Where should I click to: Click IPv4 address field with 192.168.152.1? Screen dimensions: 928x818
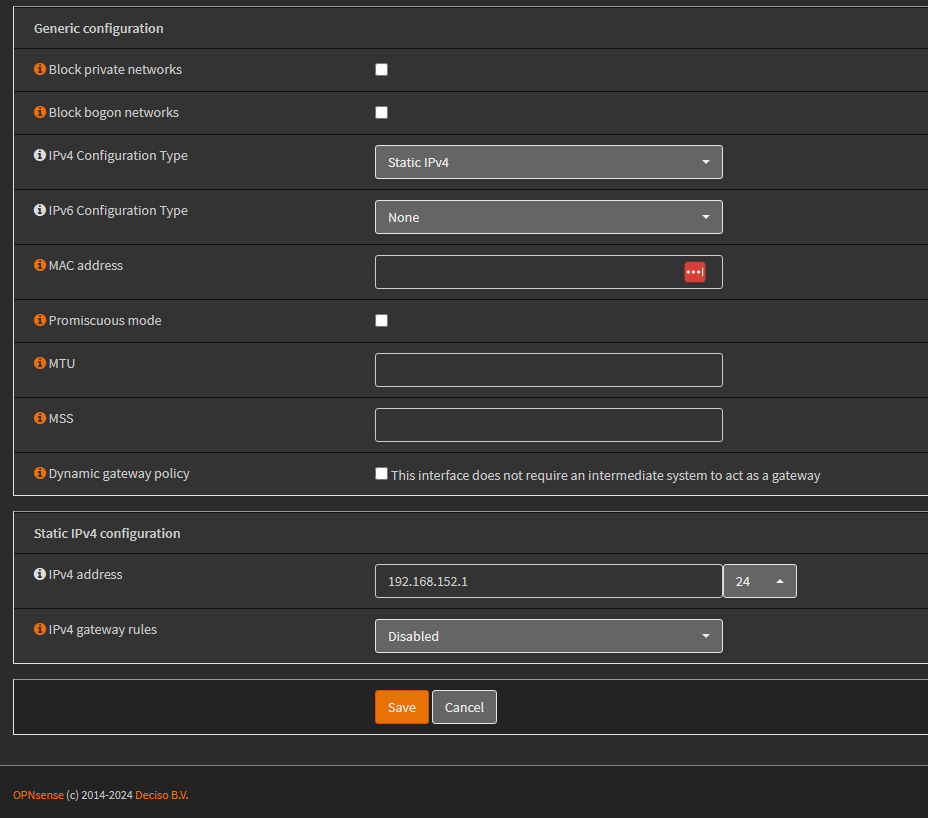point(549,581)
